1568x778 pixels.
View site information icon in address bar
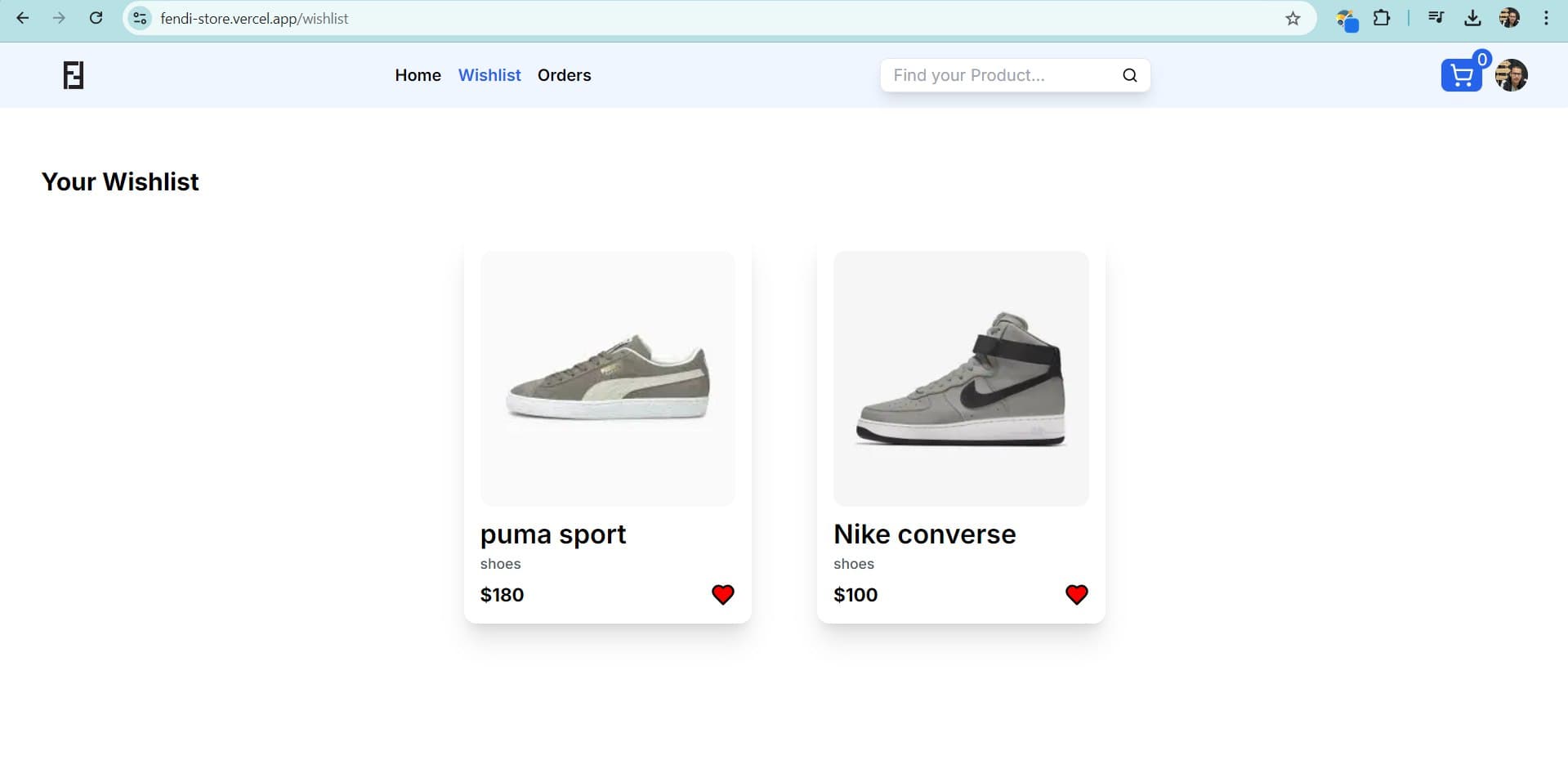click(x=141, y=18)
